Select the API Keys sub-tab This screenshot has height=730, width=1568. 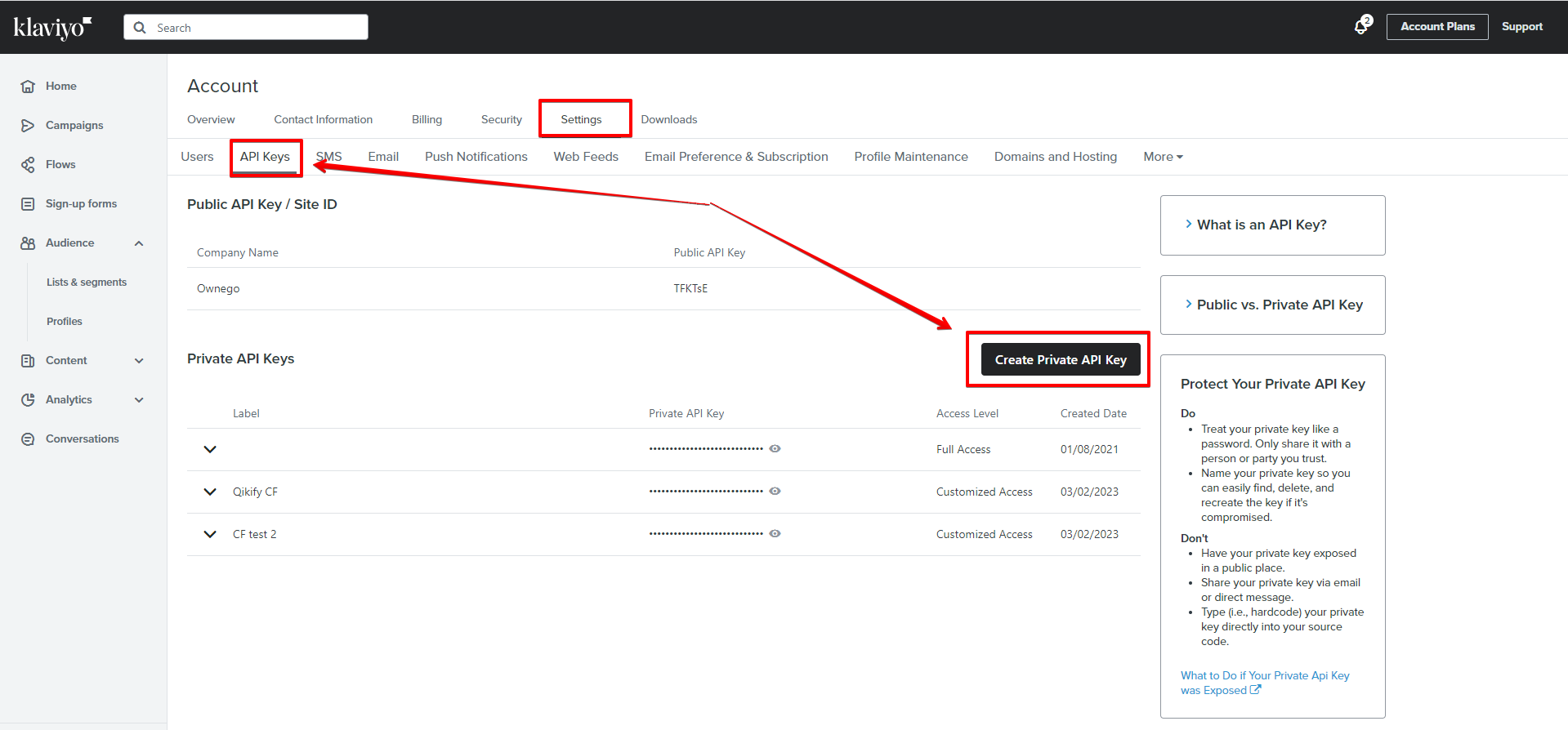click(265, 157)
